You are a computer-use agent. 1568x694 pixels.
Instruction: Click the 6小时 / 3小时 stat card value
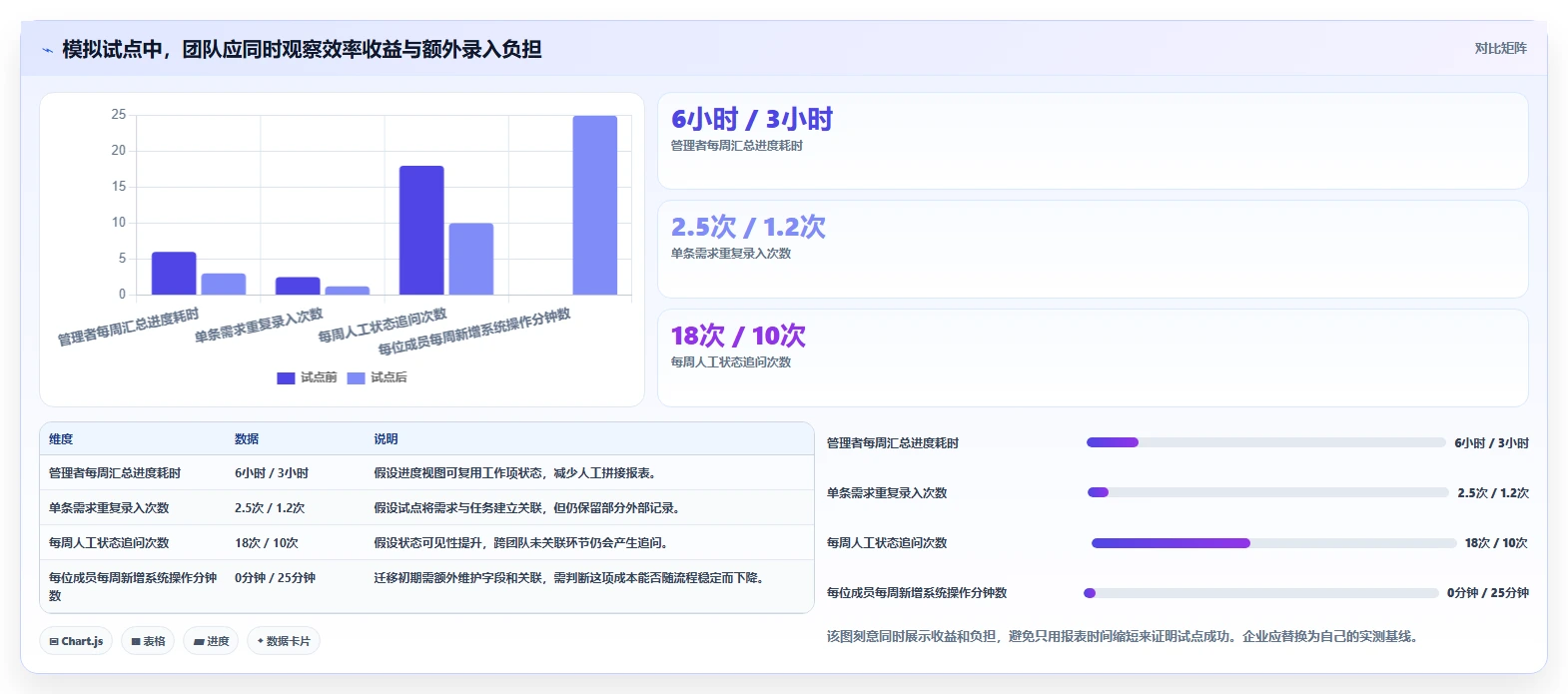[752, 120]
